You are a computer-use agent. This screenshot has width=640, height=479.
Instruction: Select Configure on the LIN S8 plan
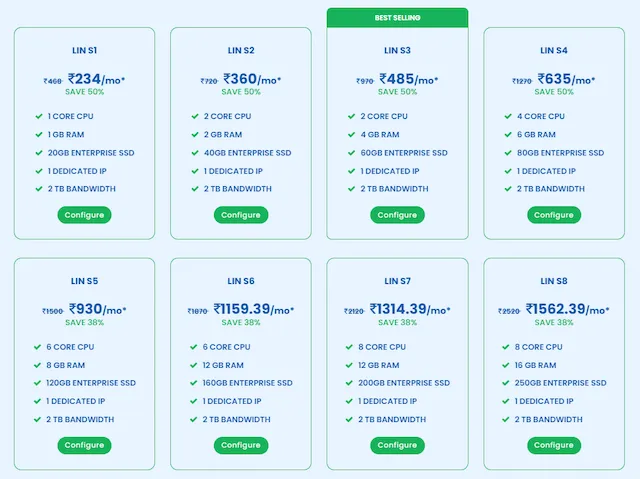click(x=554, y=445)
